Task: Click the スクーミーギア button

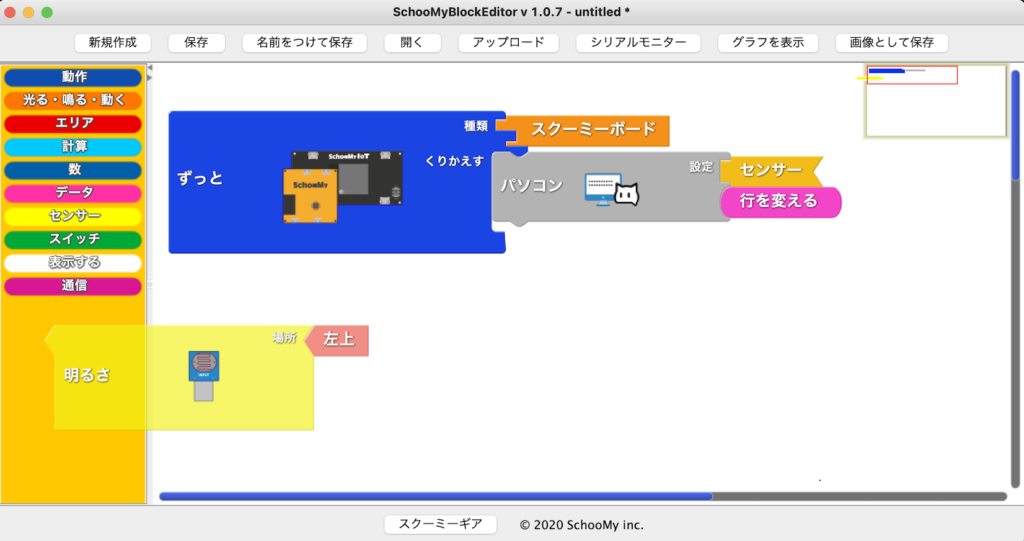Action: tap(440, 524)
